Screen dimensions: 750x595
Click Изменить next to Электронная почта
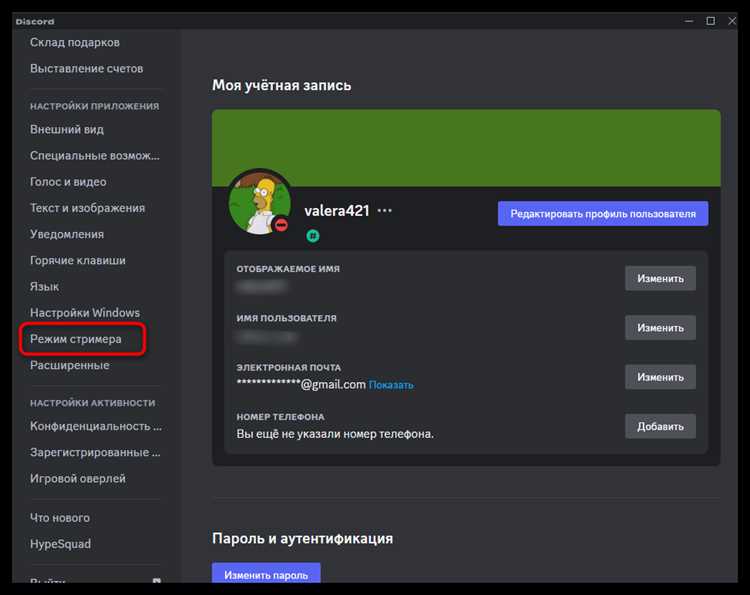pos(660,377)
